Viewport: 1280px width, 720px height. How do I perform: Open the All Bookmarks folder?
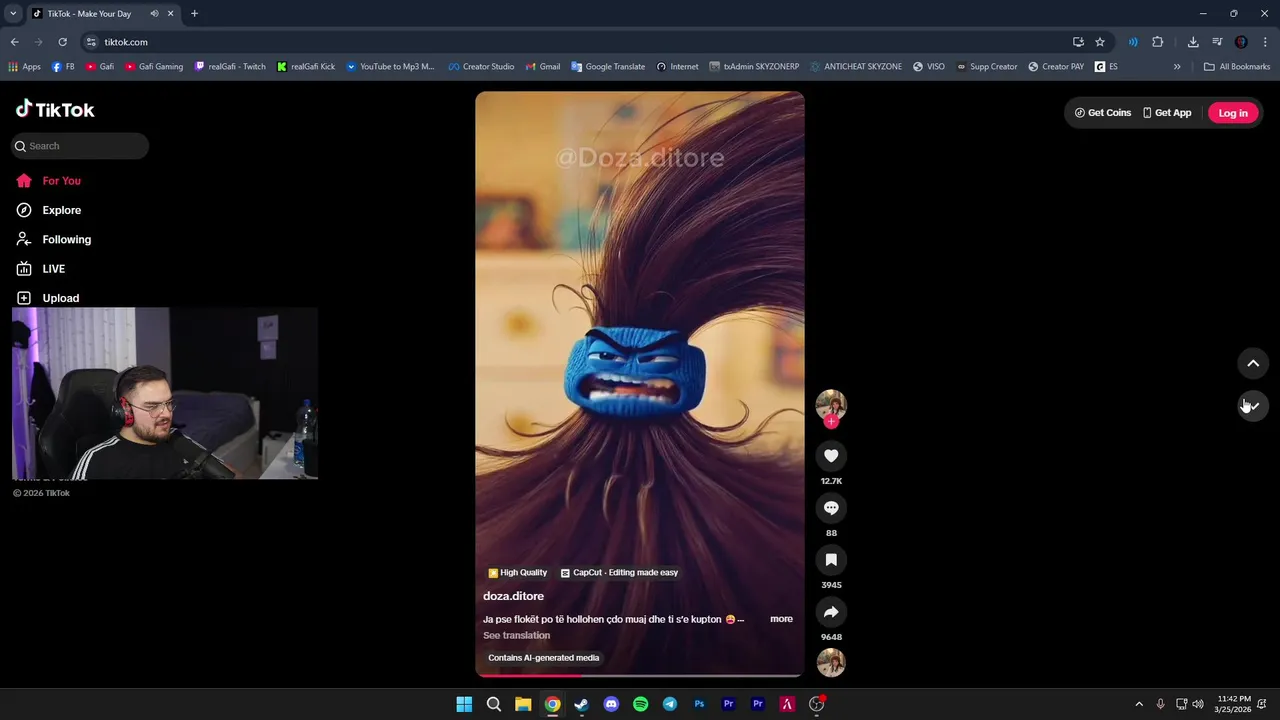(x=1237, y=67)
